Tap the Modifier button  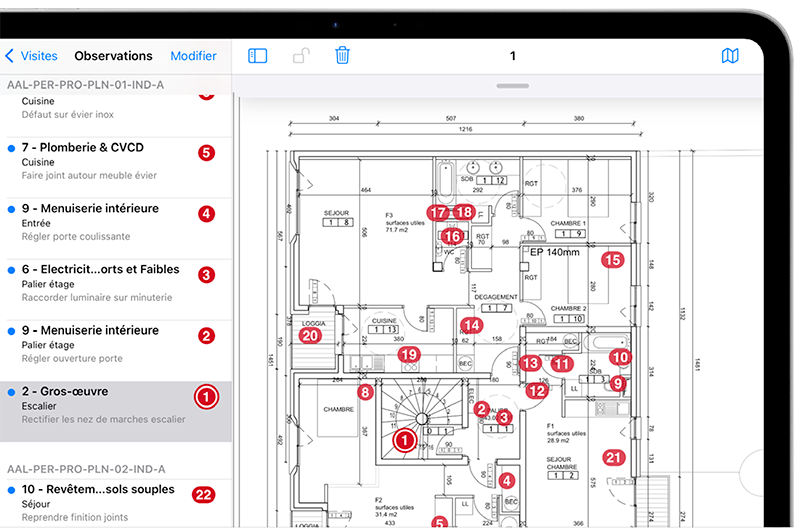193,56
